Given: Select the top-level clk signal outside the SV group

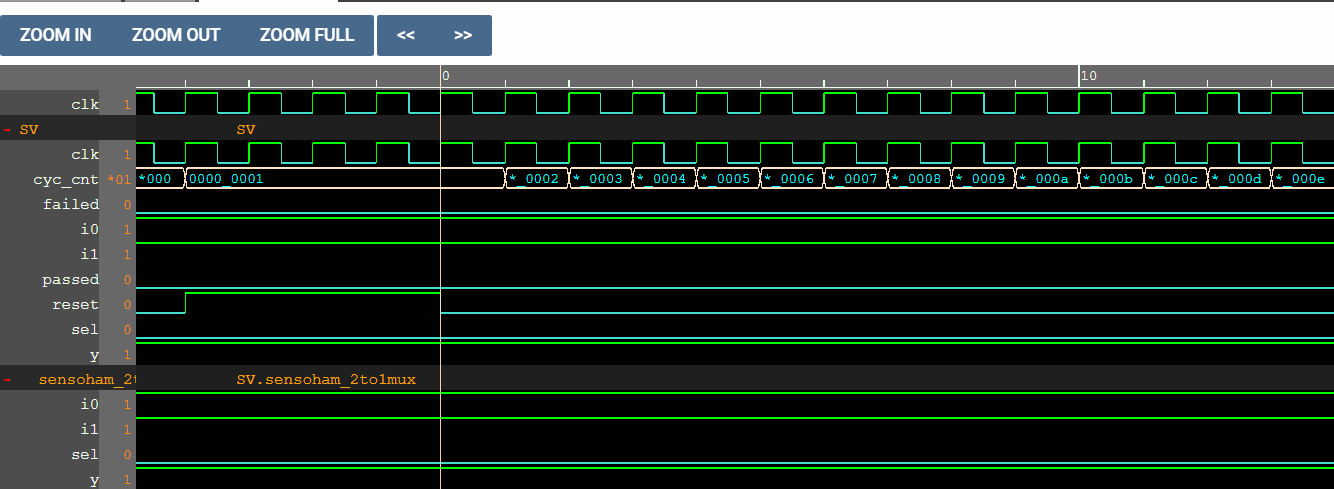Looking at the screenshot, I should [x=85, y=104].
